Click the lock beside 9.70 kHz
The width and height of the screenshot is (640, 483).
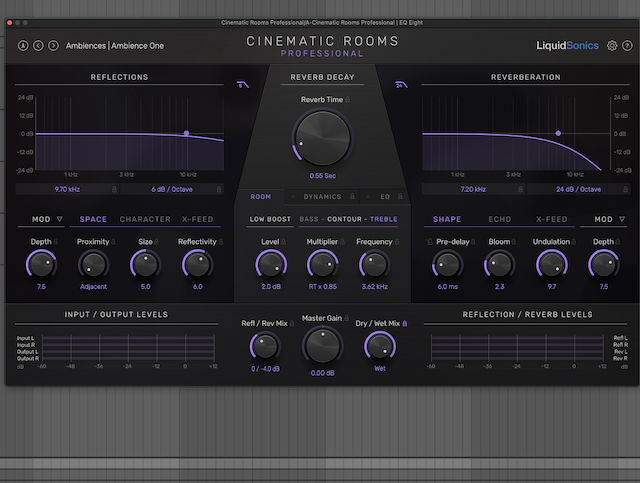pyautogui.click(x=114, y=189)
